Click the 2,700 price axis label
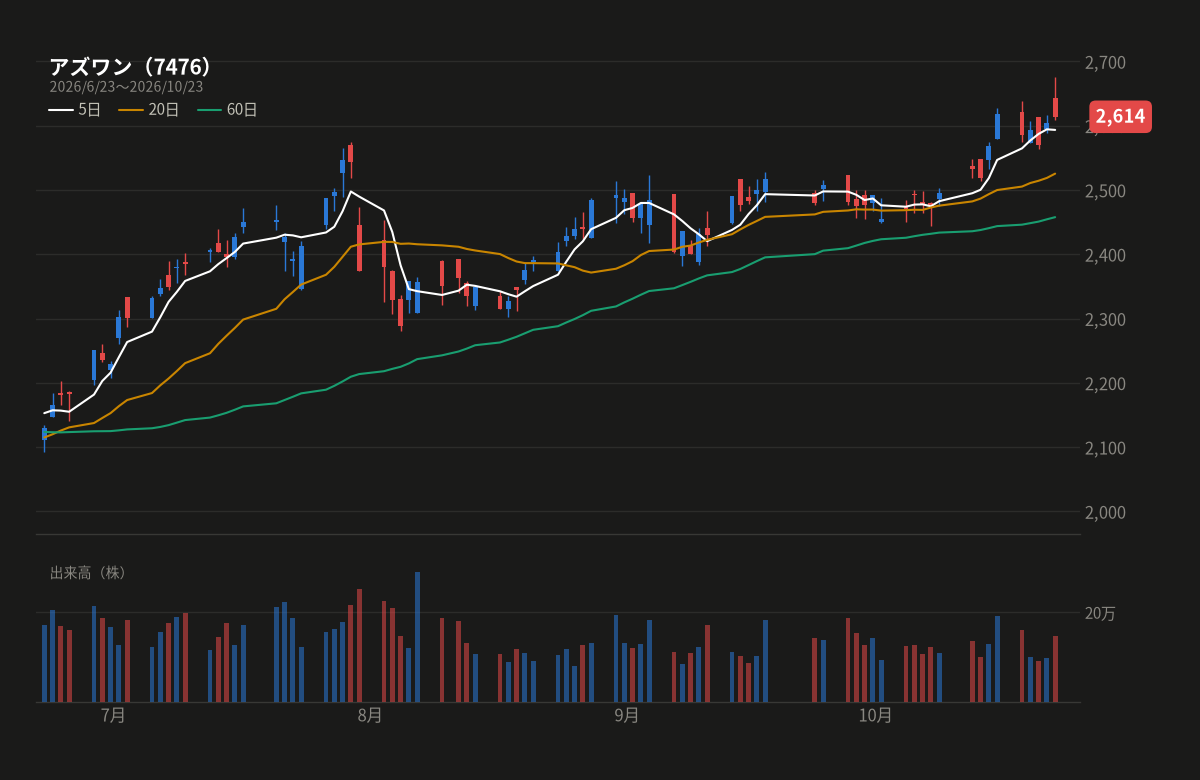This screenshot has height=780, width=1200. [1105, 63]
